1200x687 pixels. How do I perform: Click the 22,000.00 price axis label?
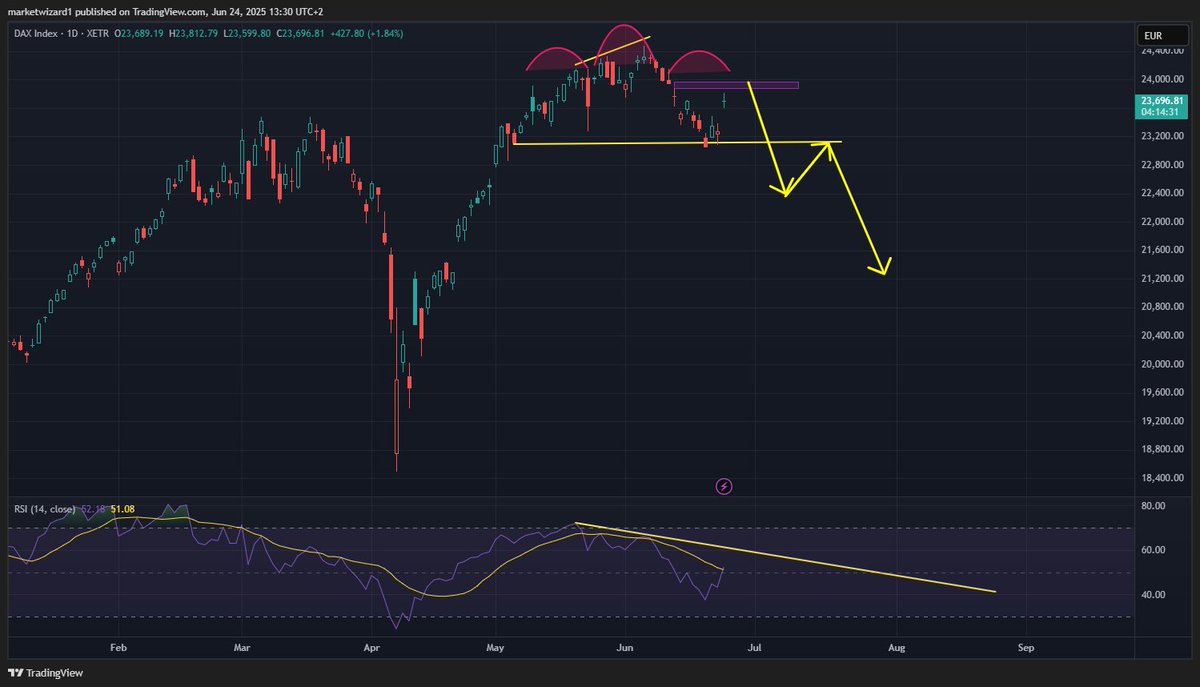(x=1162, y=221)
